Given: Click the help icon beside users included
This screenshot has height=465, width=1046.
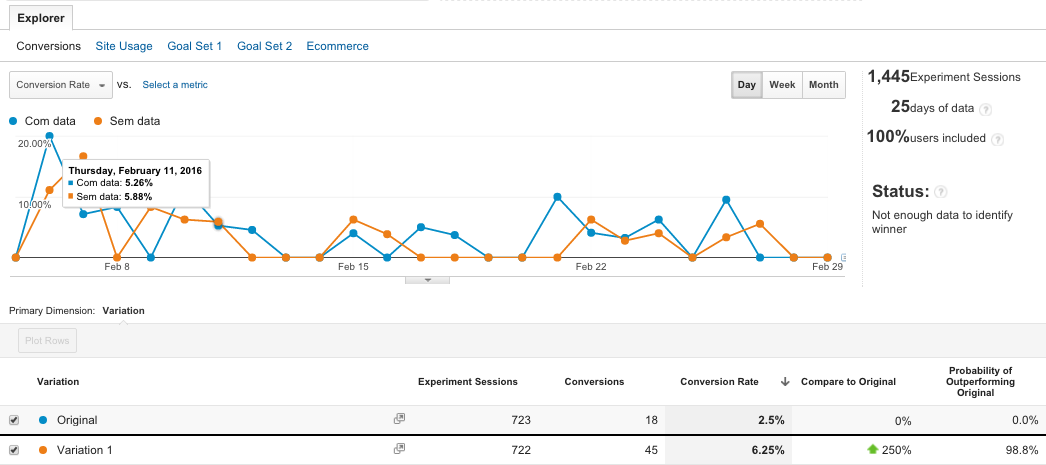Looking at the screenshot, I should coord(997,139).
